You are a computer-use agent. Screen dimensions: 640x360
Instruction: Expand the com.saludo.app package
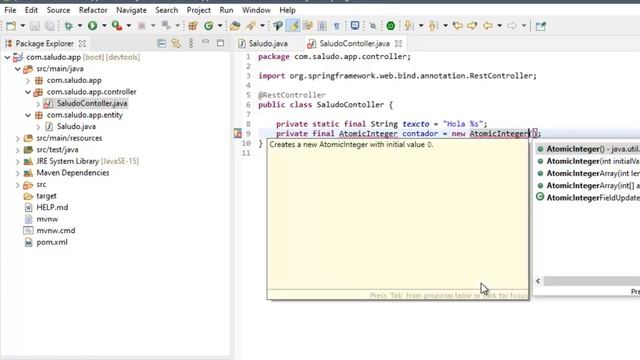tap(28, 80)
